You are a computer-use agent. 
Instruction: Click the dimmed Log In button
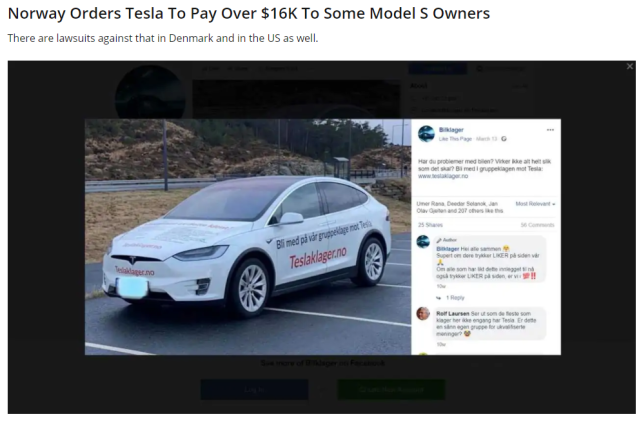coord(254,390)
